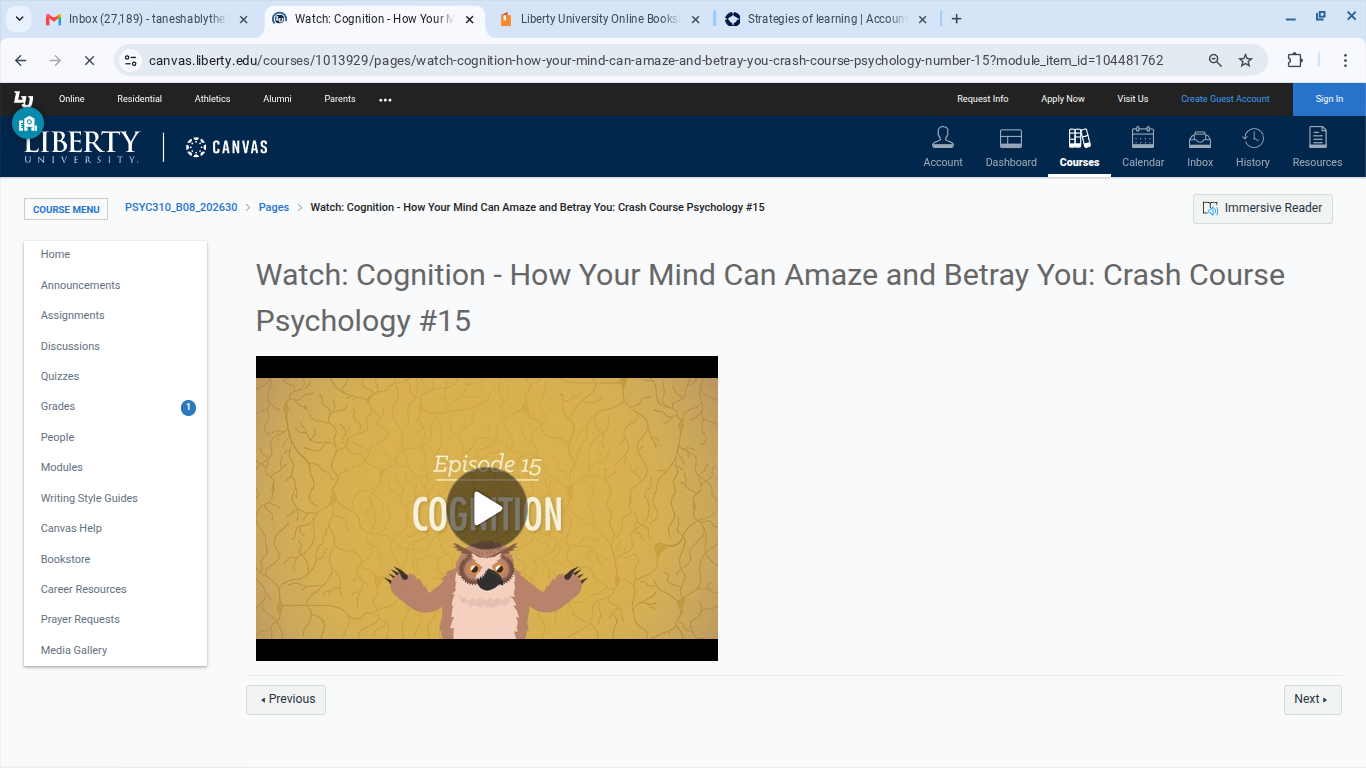Open the Parents menu item
1366x768 pixels.
(x=340, y=99)
